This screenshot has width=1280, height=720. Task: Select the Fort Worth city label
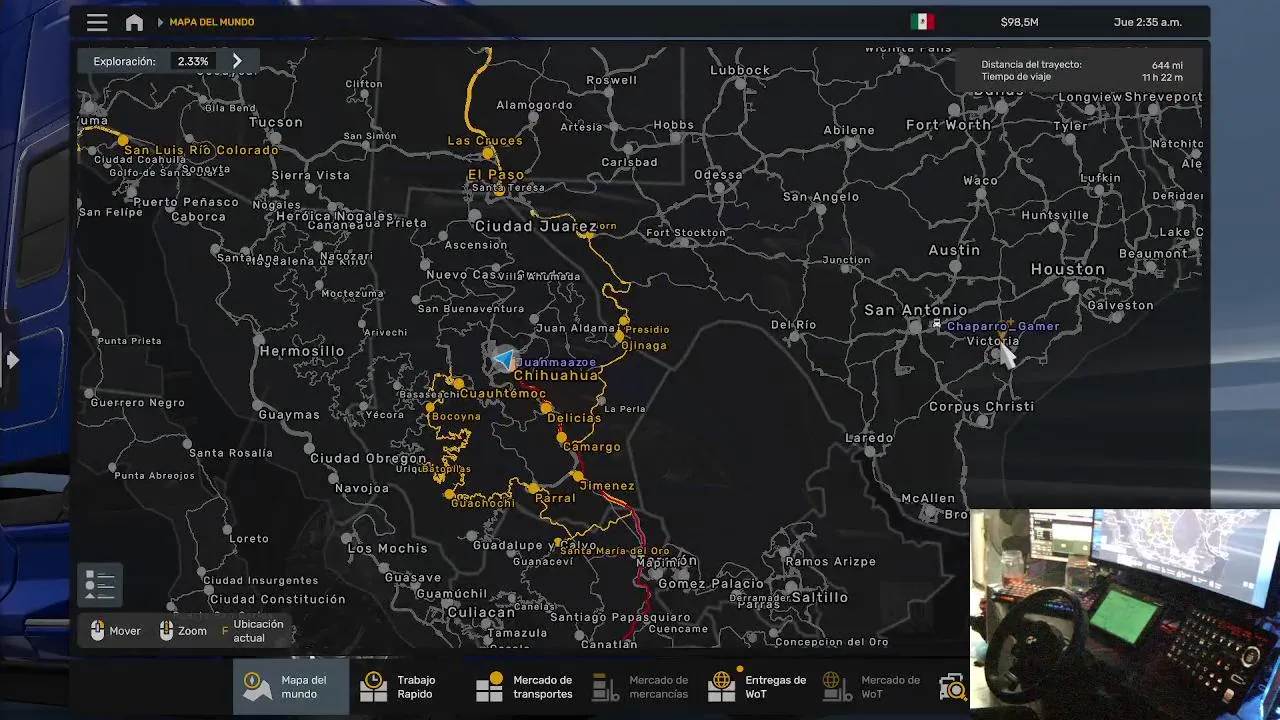coord(949,125)
